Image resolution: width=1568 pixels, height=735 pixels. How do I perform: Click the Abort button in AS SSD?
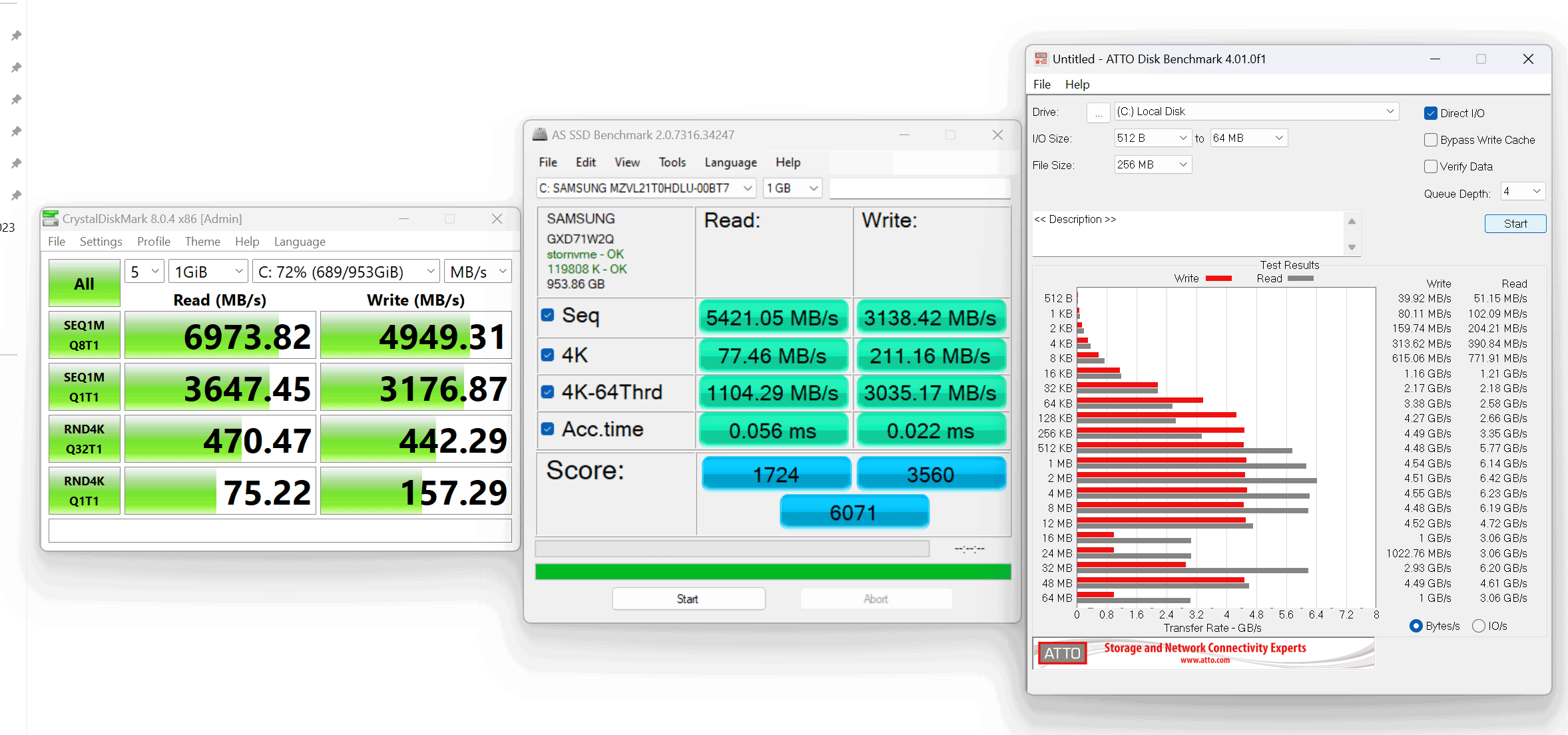[x=876, y=599]
